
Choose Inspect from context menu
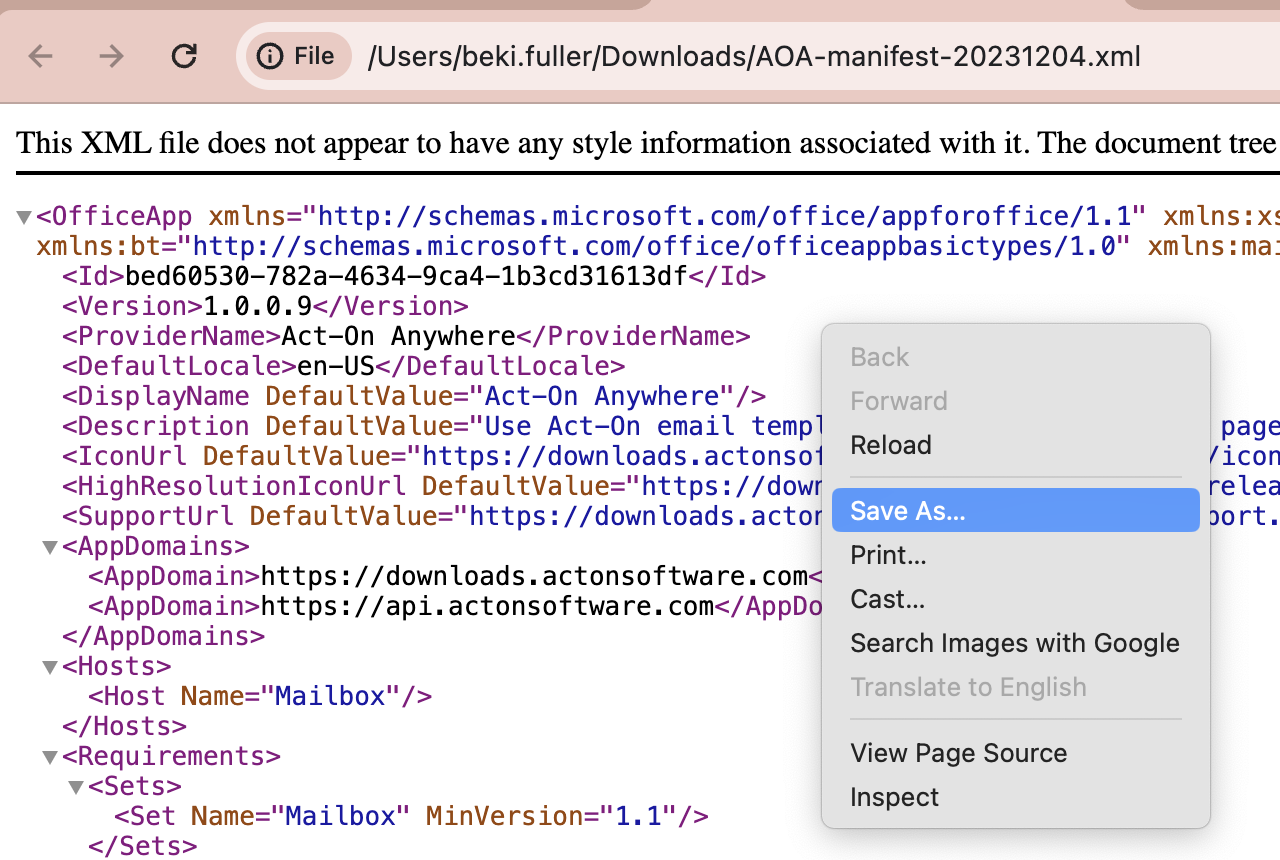coord(894,797)
